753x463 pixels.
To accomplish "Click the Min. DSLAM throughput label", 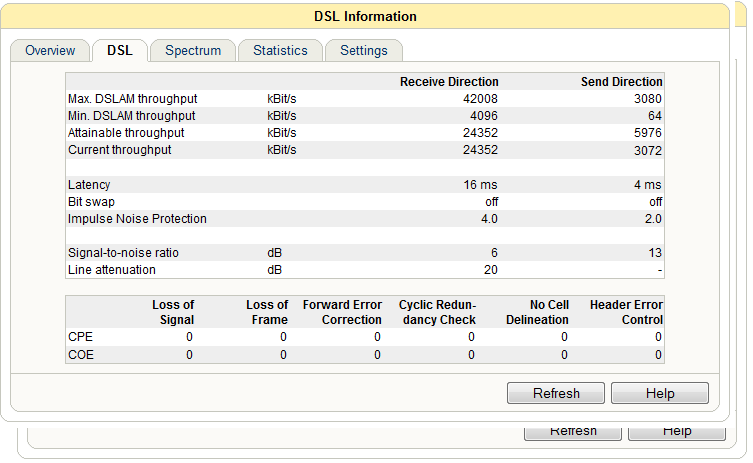I will coord(132,116).
